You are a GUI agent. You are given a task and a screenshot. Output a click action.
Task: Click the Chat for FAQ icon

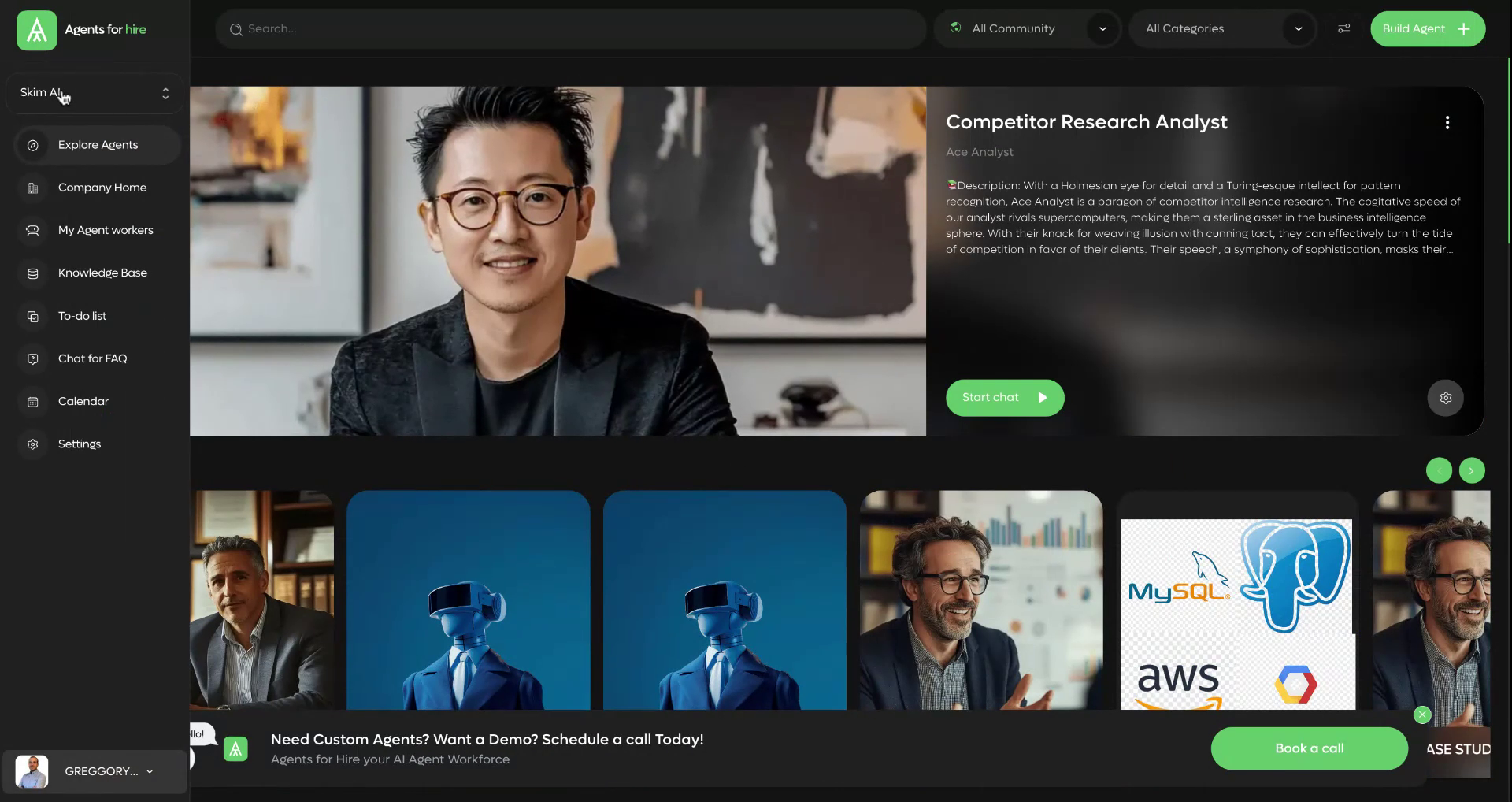click(x=33, y=359)
